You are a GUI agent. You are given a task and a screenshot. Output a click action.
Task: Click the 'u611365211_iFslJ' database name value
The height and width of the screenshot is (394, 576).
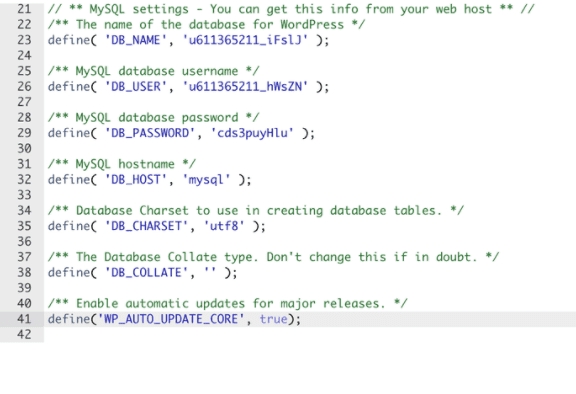point(245,40)
